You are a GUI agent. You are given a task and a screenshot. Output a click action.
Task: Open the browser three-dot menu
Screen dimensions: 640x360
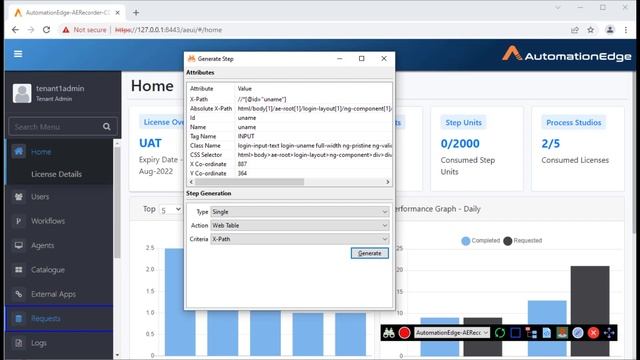(626, 30)
